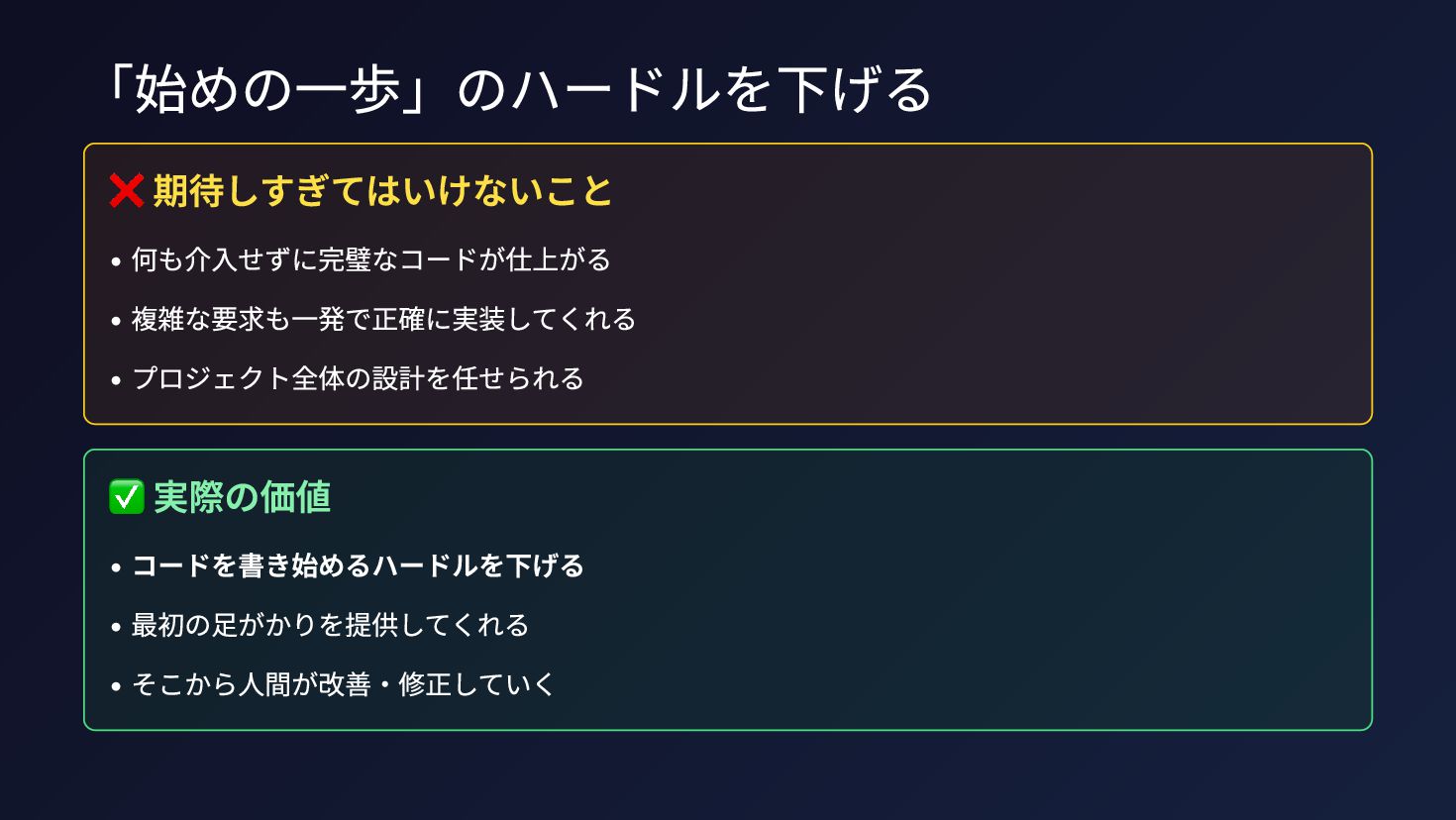Click the red cross mark icon
Image resolution: width=1456 pixels, height=820 pixels.
pos(127,190)
